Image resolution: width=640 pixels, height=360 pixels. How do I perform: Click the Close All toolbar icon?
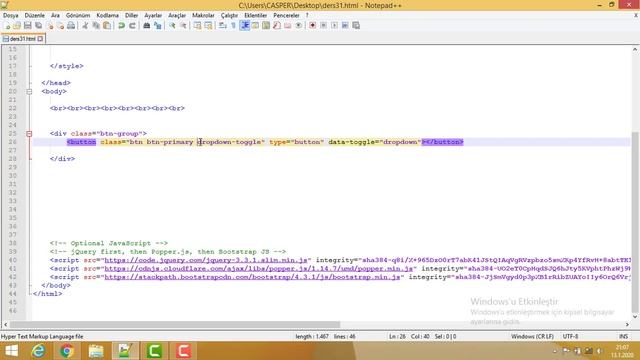click(x=60, y=26)
